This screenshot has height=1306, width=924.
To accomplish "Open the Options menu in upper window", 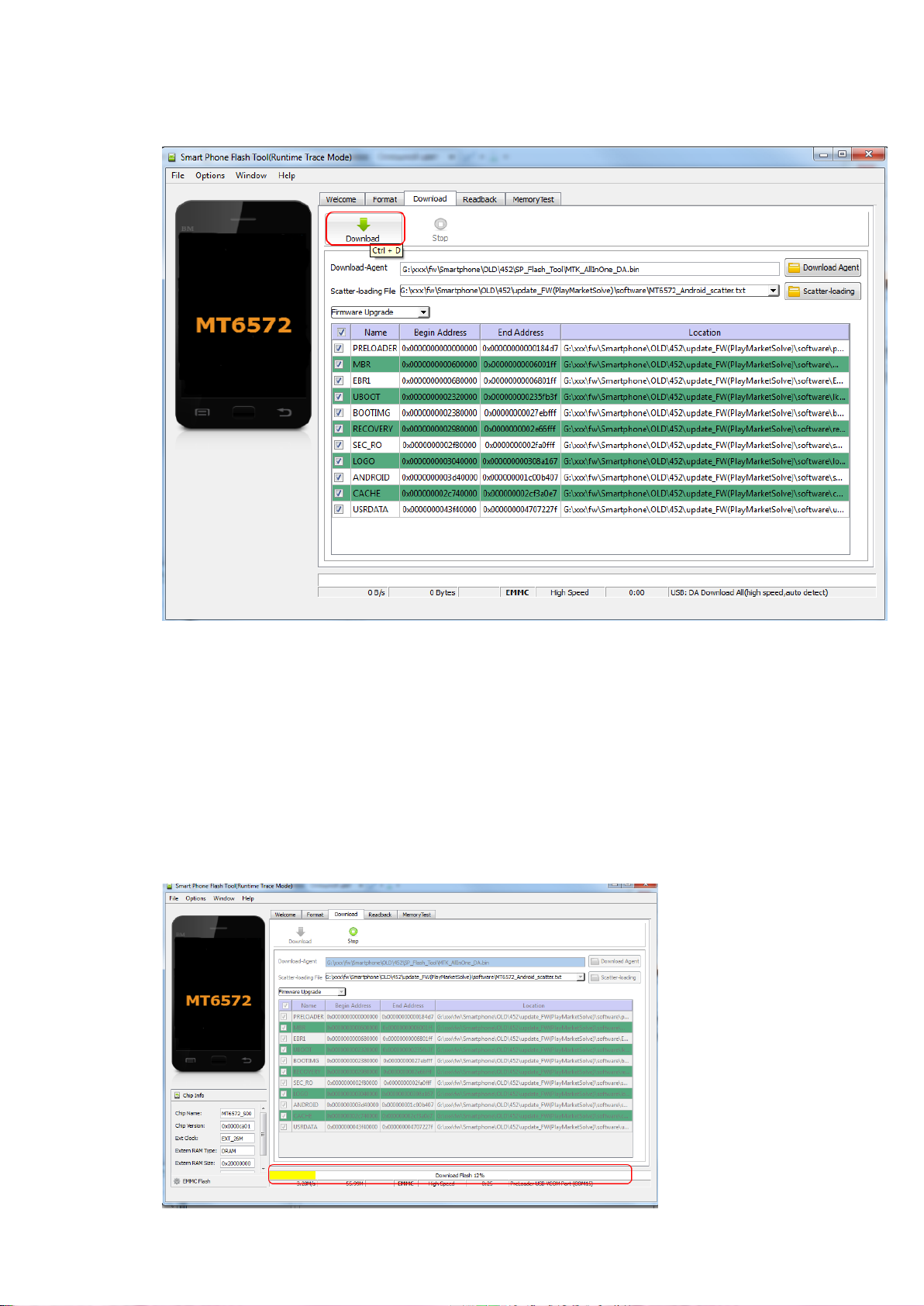I will coord(210,176).
